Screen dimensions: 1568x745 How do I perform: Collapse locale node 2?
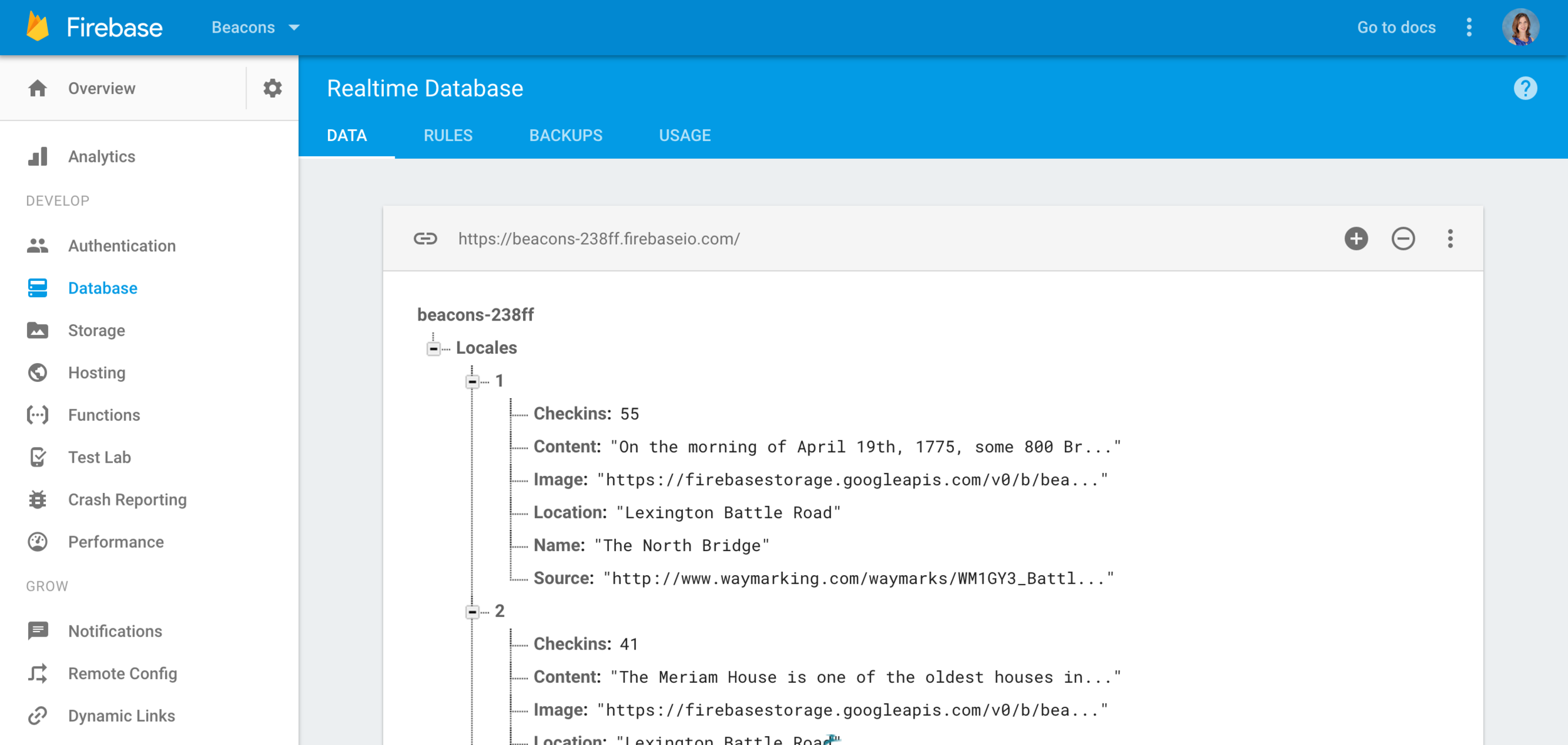472,611
